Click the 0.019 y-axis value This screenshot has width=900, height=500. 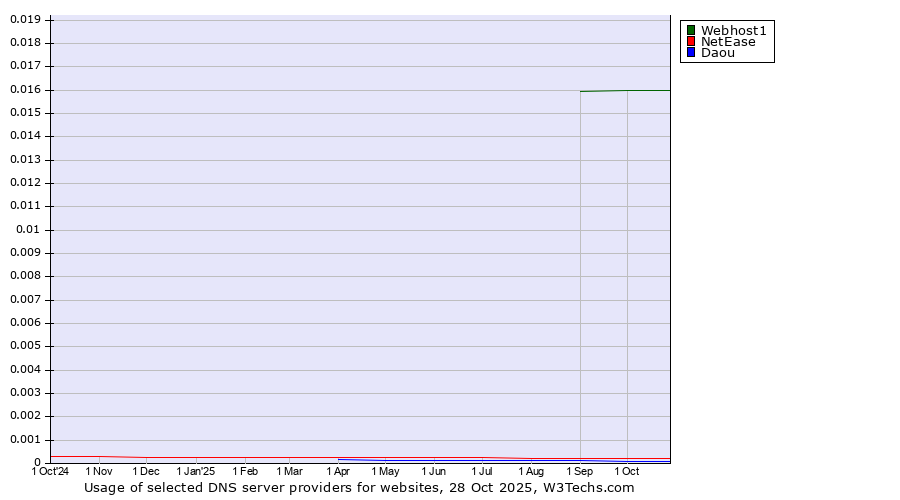click(26, 19)
